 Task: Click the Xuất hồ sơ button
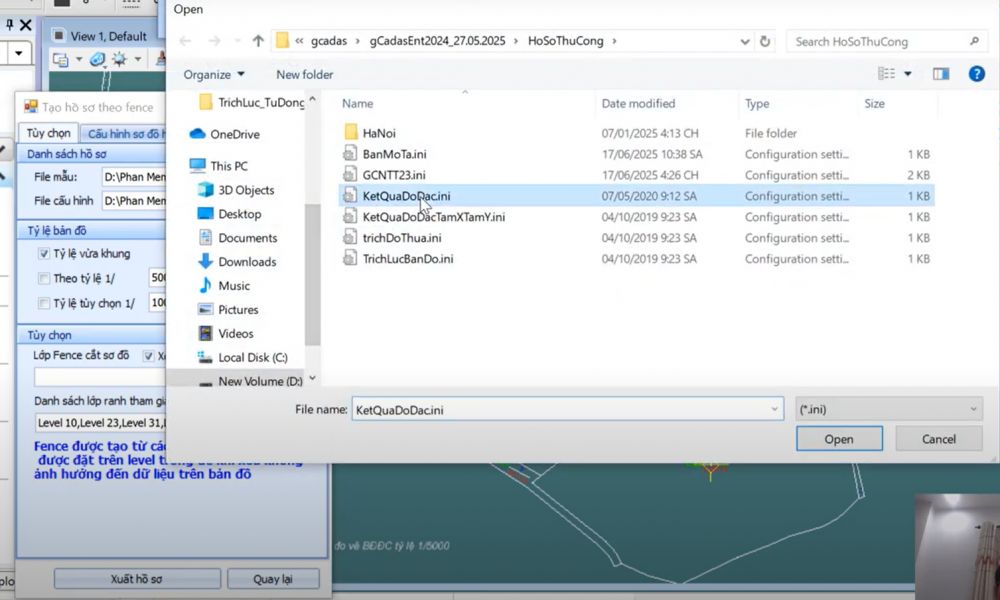136,579
